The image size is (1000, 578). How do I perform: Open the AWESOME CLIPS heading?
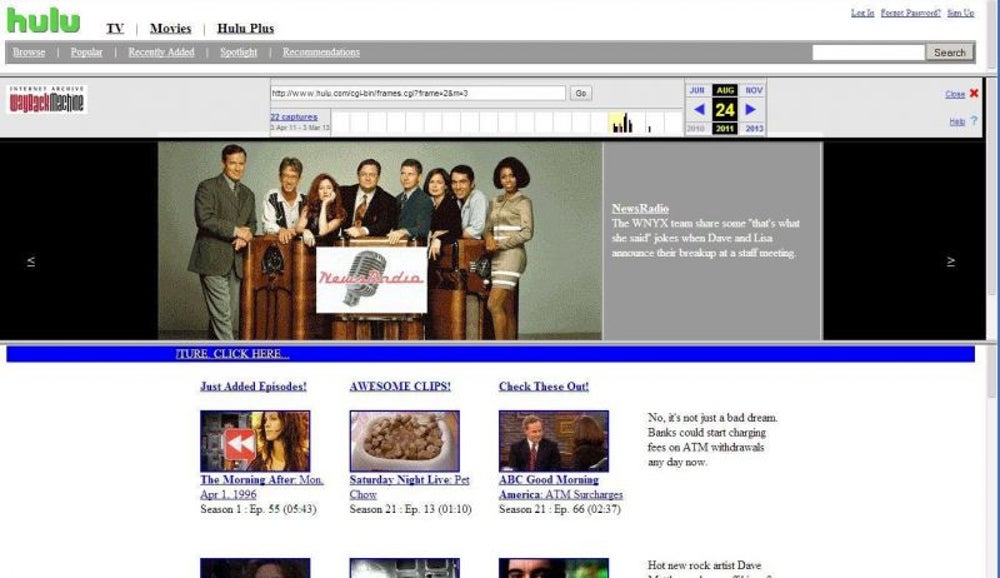click(400, 387)
